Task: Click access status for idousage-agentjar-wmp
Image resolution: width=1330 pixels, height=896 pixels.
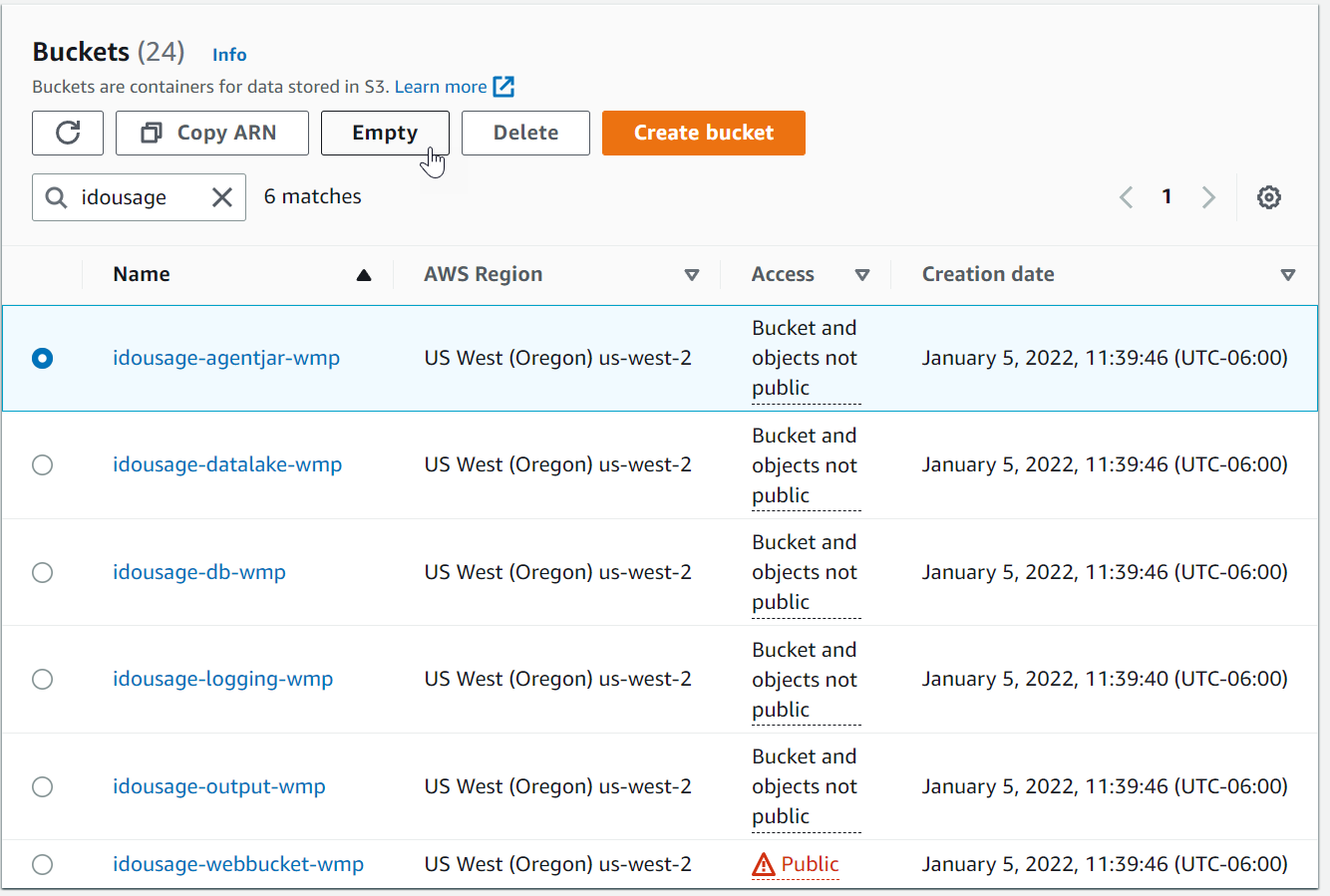Action: pos(805,358)
